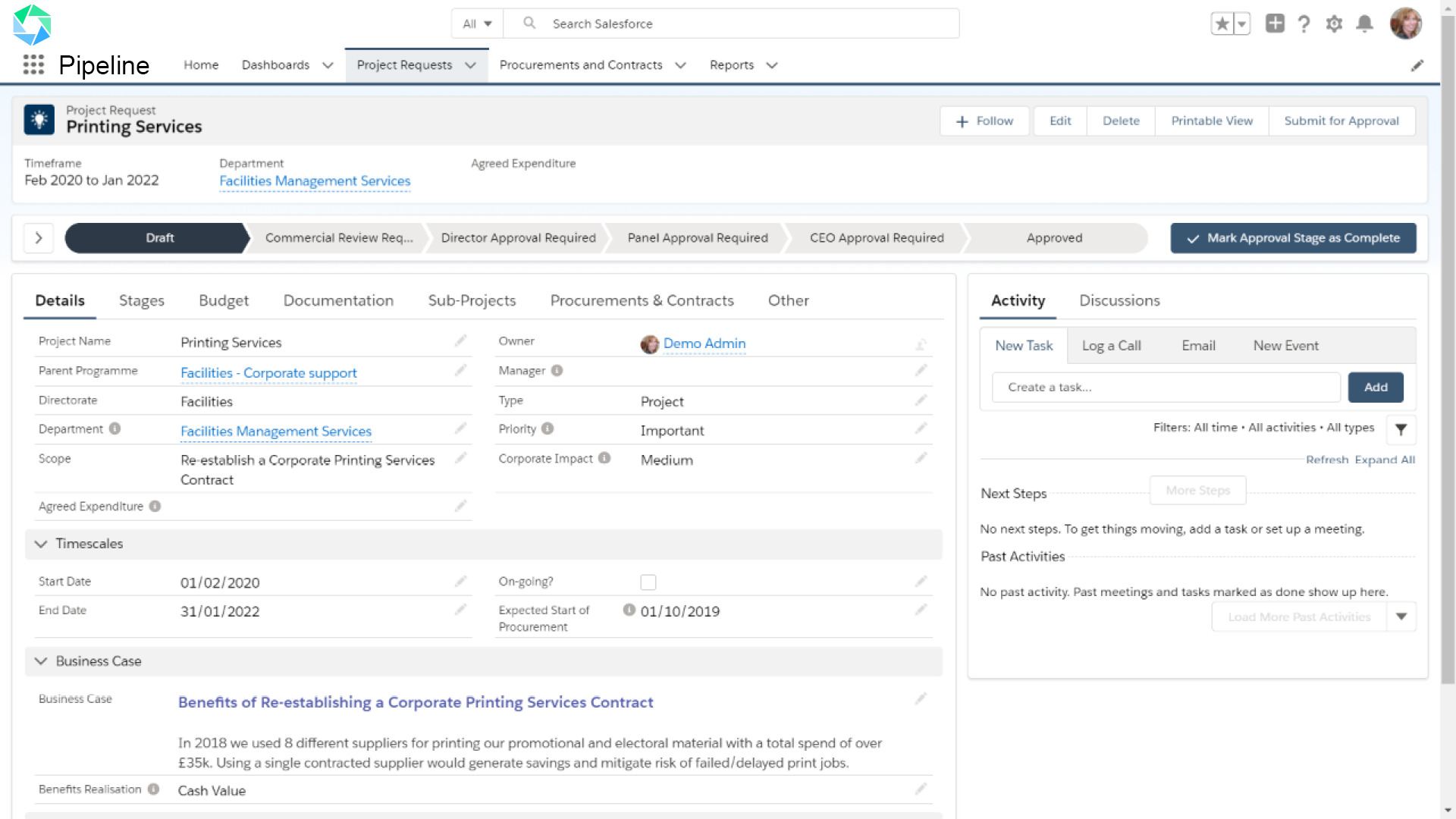This screenshot has height=819, width=1456.
Task: Open the notifications bell
Action: [x=1364, y=24]
